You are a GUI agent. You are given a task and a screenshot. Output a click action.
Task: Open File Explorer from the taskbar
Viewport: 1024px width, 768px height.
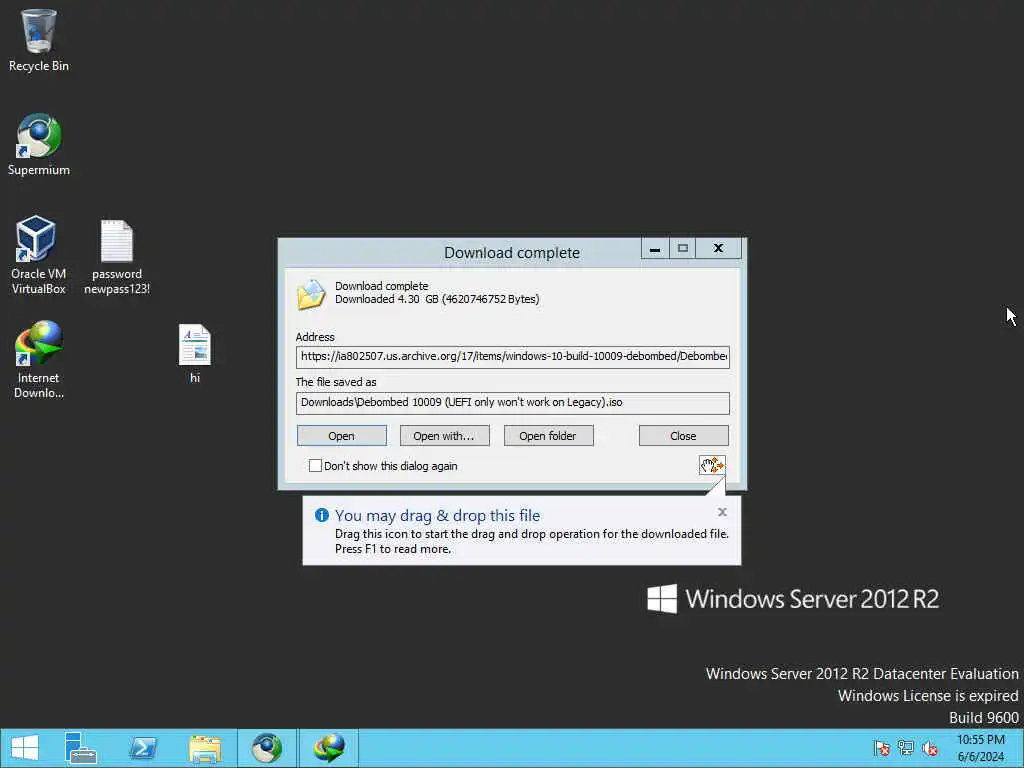pos(205,748)
